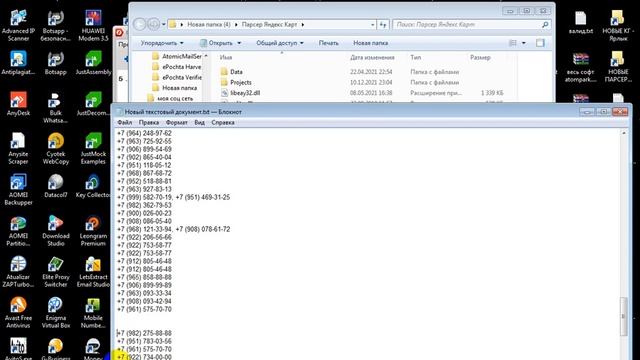Open валид.txt file on desktop

(x=580, y=22)
